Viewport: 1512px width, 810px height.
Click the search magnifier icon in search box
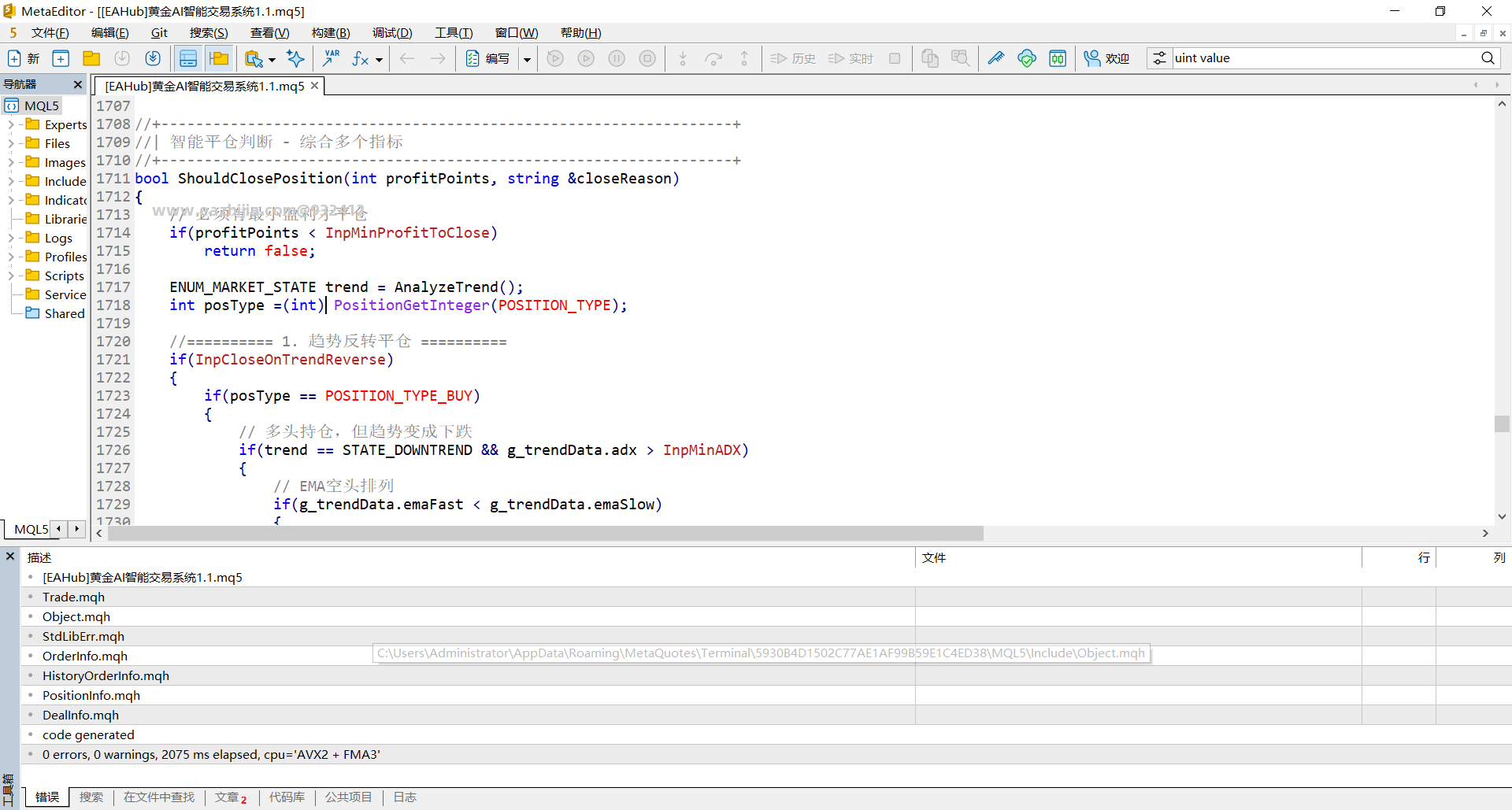[1488, 58]
